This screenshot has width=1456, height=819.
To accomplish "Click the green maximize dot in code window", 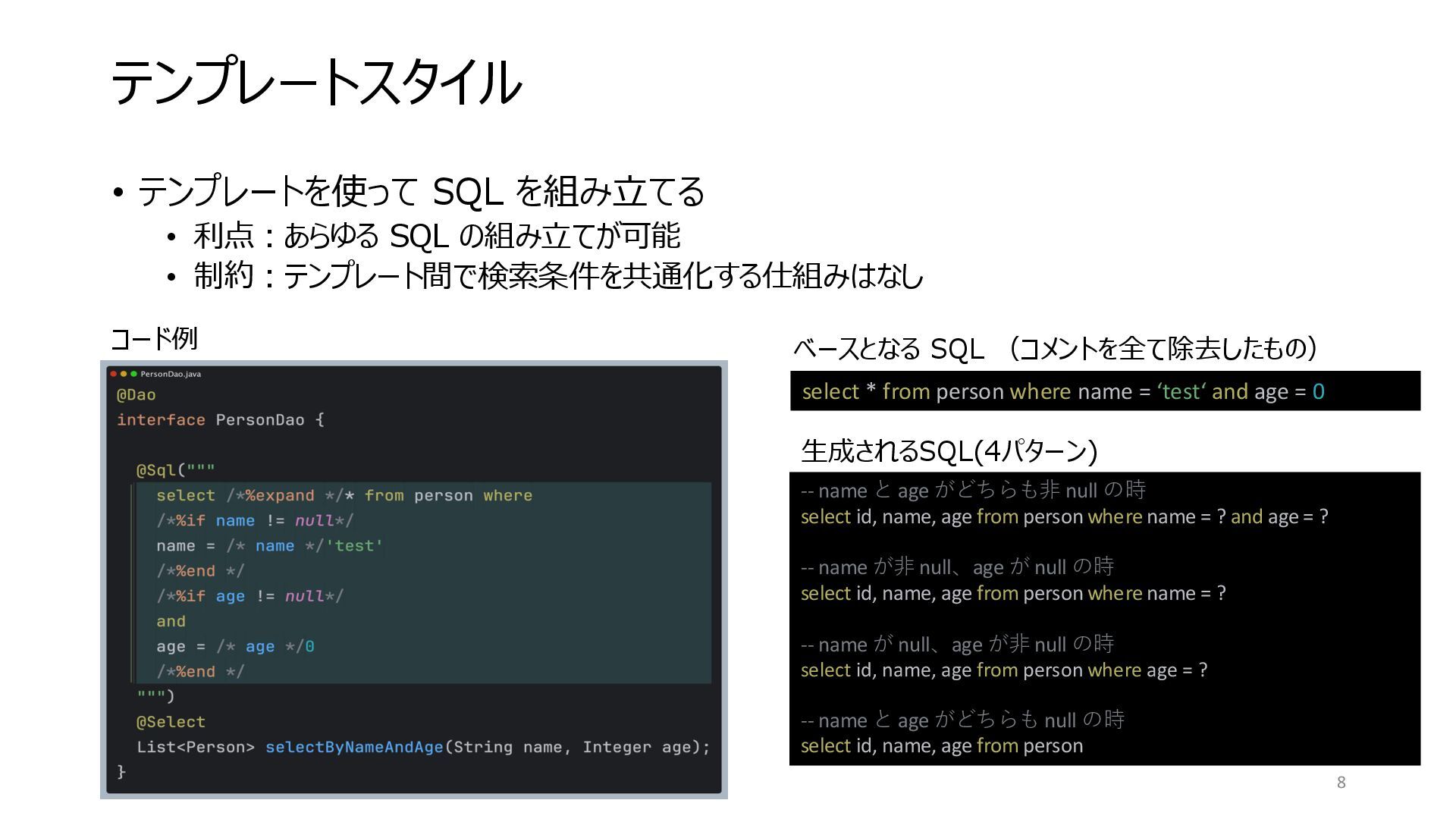I will pyautogui.click(x=134, y=374).
